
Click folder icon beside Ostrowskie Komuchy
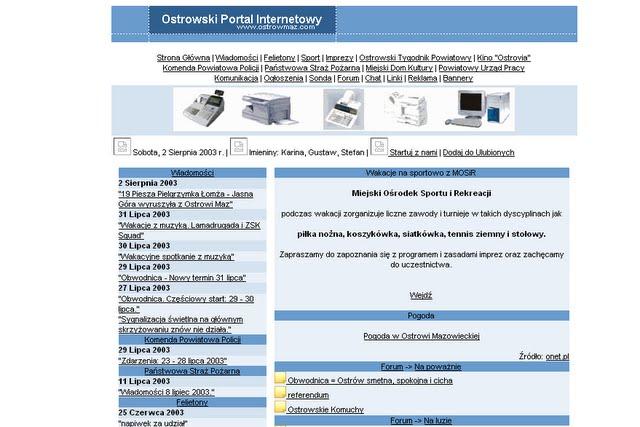click(280, 409)
